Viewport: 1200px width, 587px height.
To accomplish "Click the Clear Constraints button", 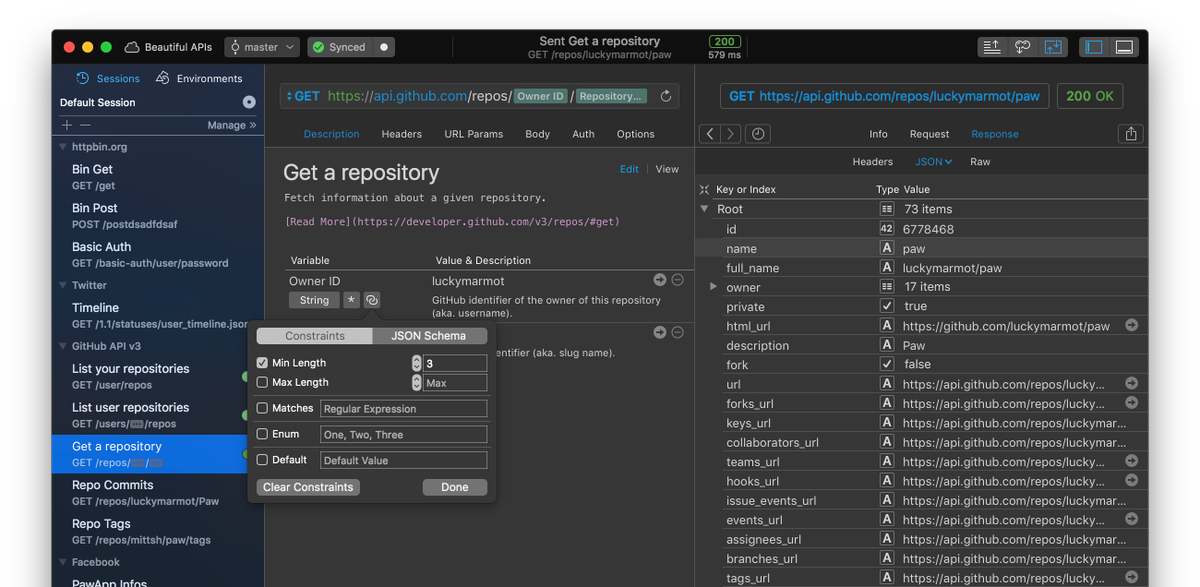I will pyautogui.click(x=308, y=487).
